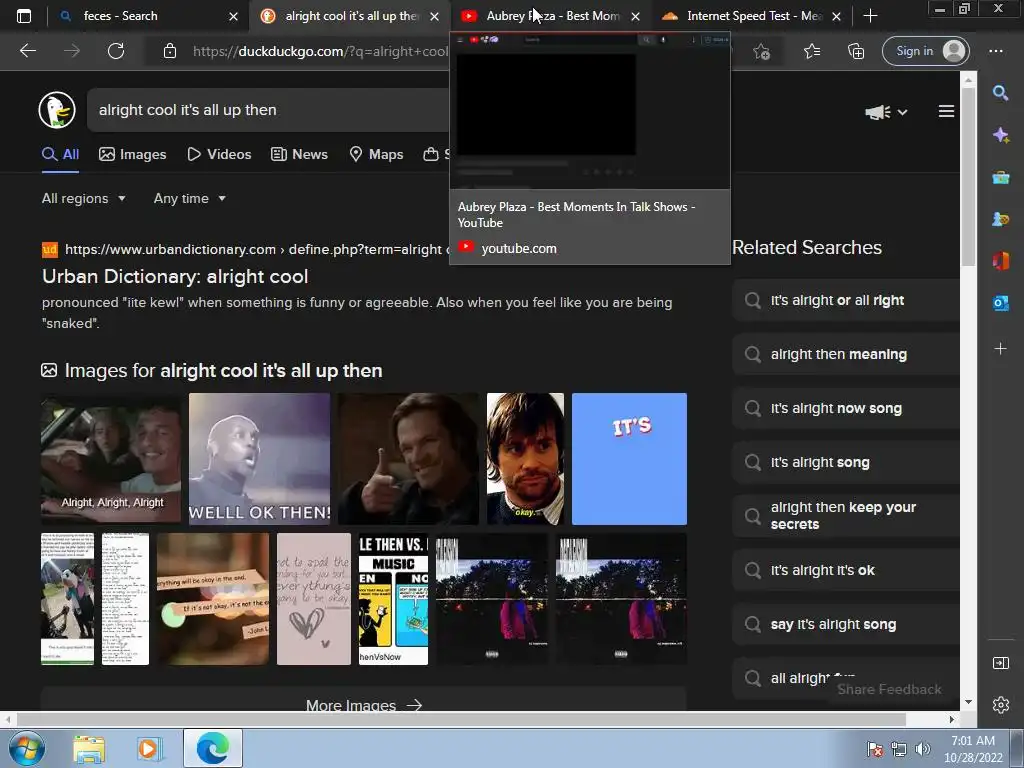Viewport: 1024px width, 768px height.
Task: Open a new browser tab
Action: tap(870, 16)
